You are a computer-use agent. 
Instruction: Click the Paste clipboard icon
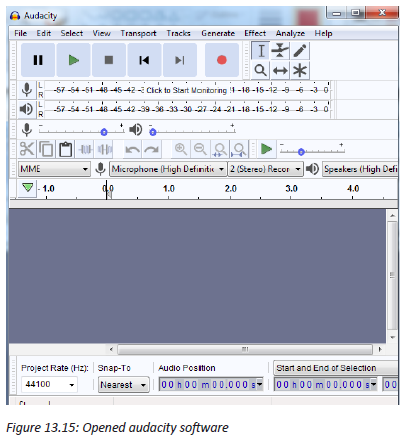tap(66, 149)
